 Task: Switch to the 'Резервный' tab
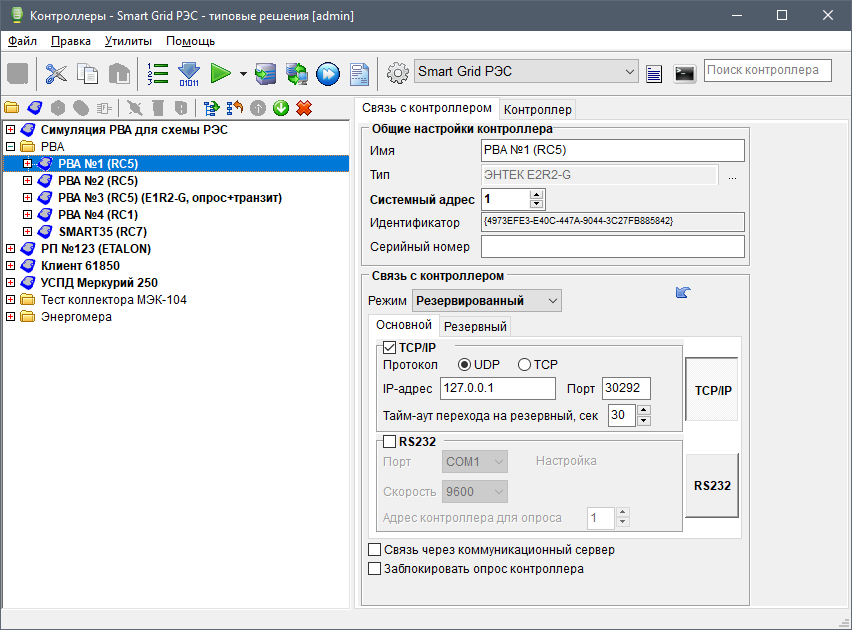(x=475, y=326)
